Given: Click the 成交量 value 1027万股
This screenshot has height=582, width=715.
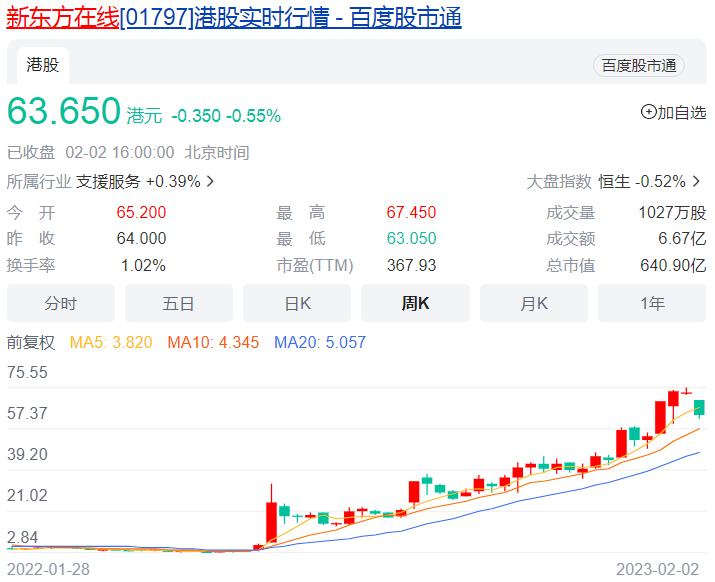Looking at the screenshot, I should click(x=672, y=213).
